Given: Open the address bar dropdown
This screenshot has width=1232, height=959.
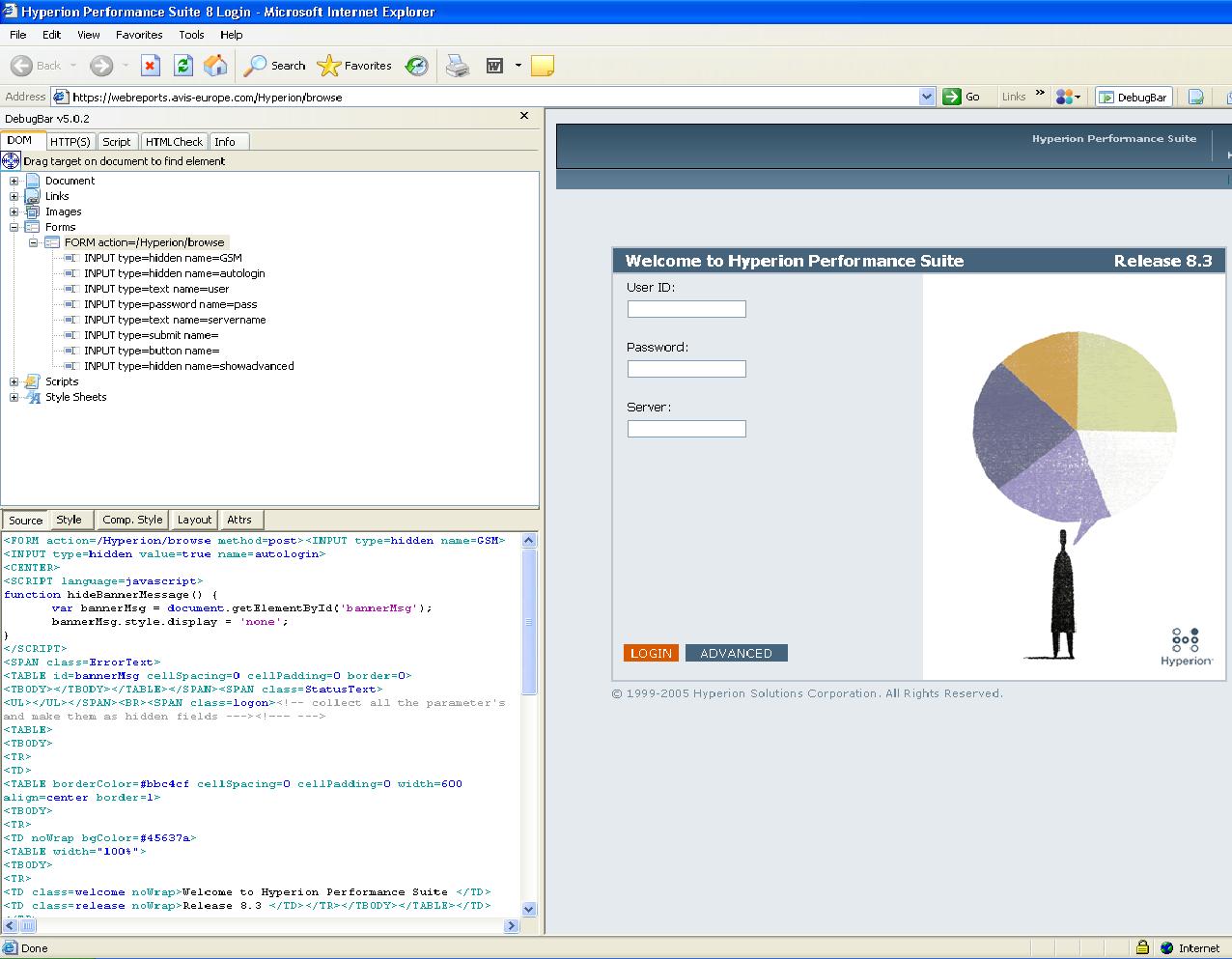Looking at the screenshot, I should pyautogui.click(x=927, y=97).
